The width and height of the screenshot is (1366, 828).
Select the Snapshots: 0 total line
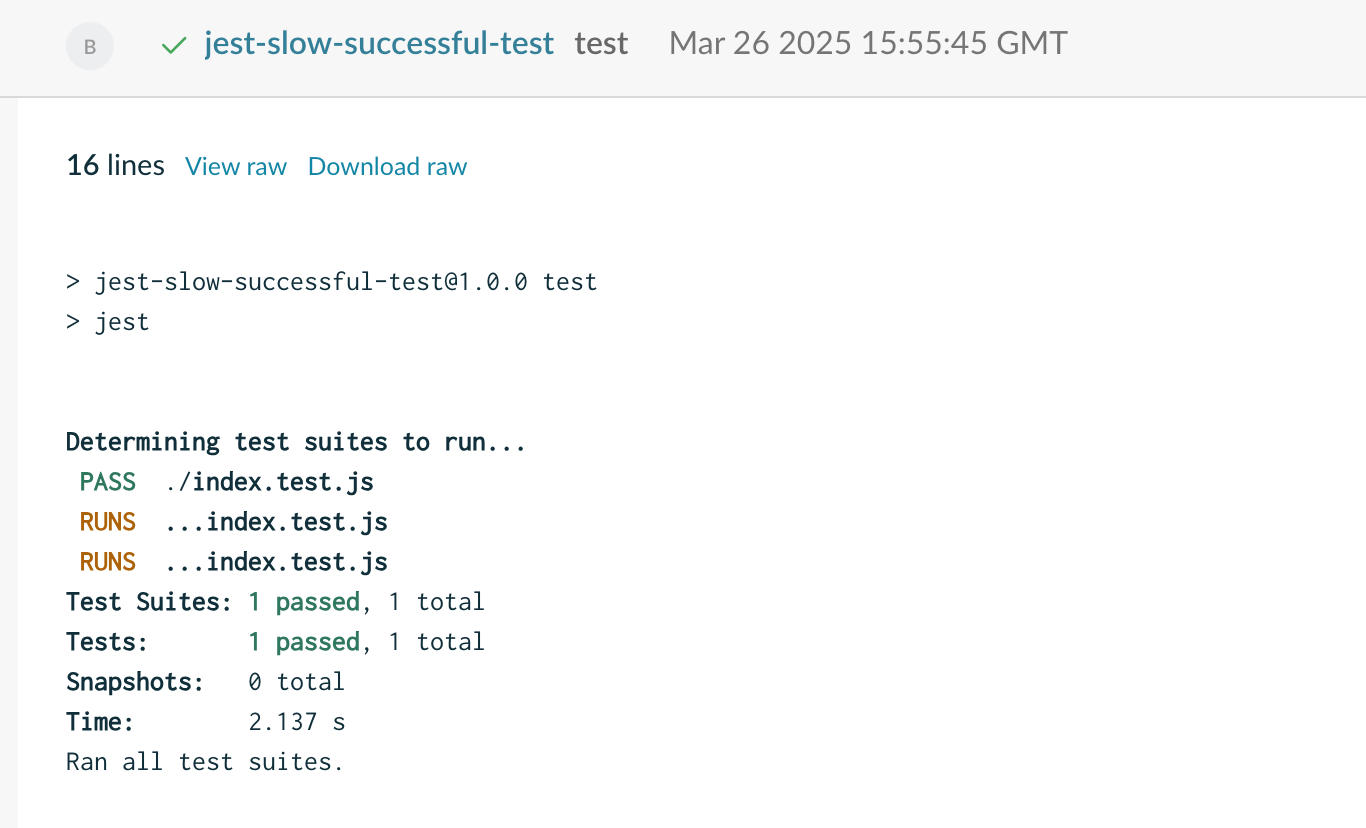[205, 681]
